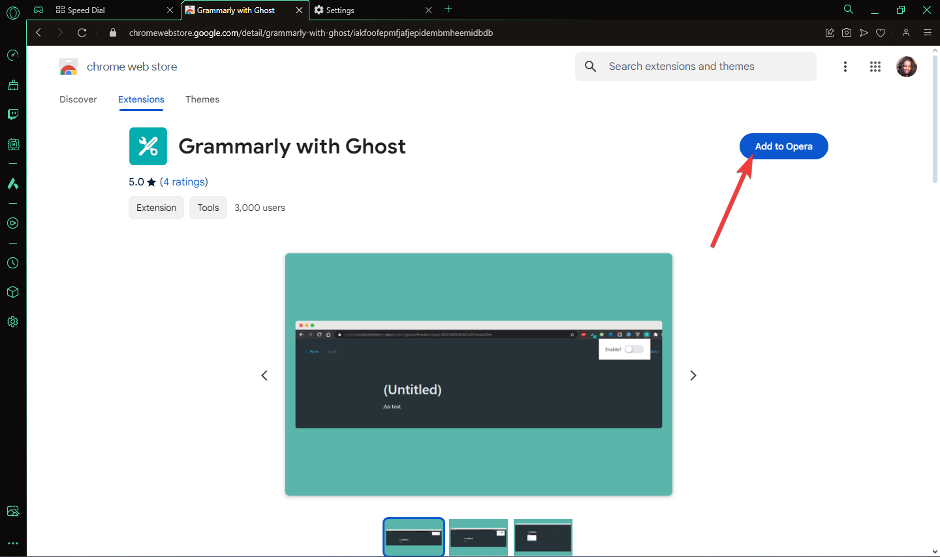
Task: Open the three-dots sidebar setup
Action: (13, 543)
